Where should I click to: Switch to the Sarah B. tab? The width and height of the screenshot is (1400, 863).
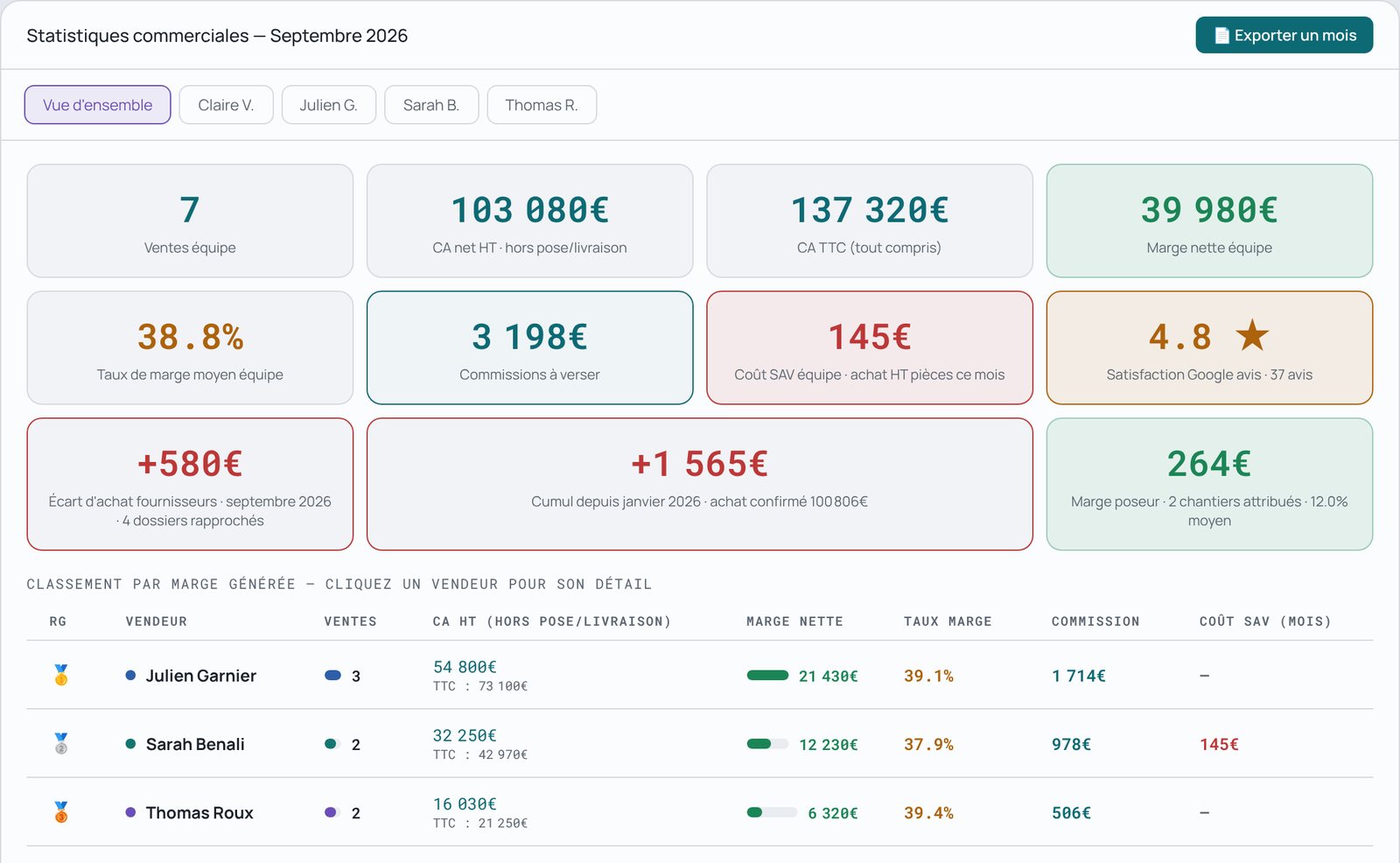click(431, 105)
